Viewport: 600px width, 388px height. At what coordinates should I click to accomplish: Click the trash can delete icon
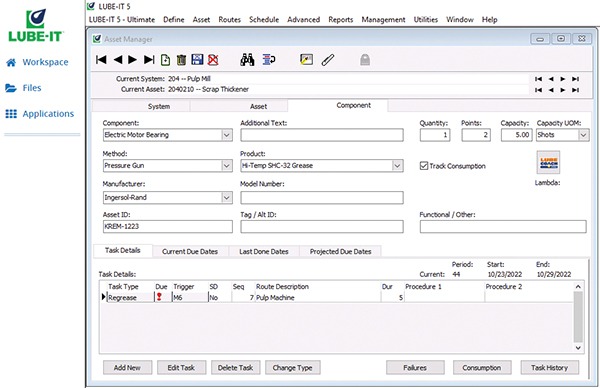coord(181,60)
